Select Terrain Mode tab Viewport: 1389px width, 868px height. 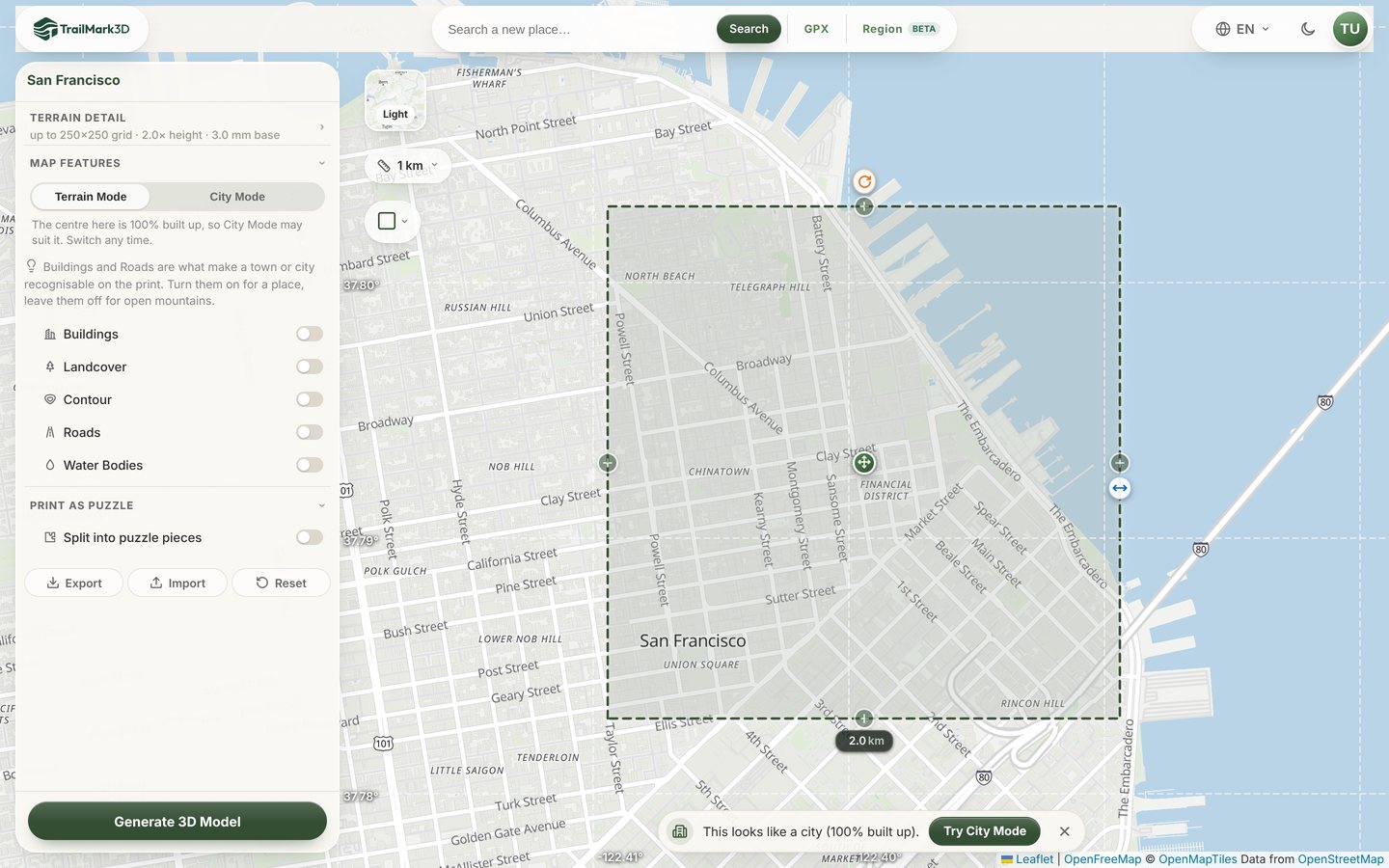pos(91,197)
